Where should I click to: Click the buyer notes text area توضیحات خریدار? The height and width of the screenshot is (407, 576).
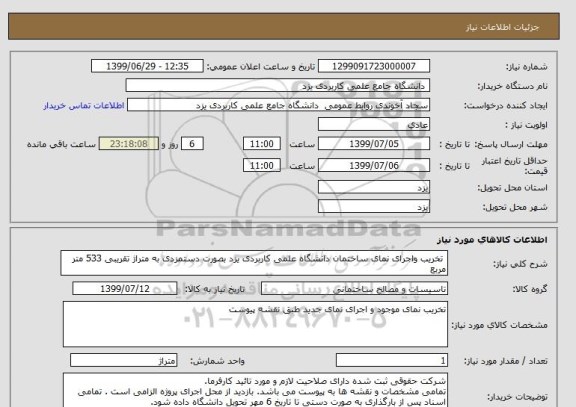pos(255,390)
